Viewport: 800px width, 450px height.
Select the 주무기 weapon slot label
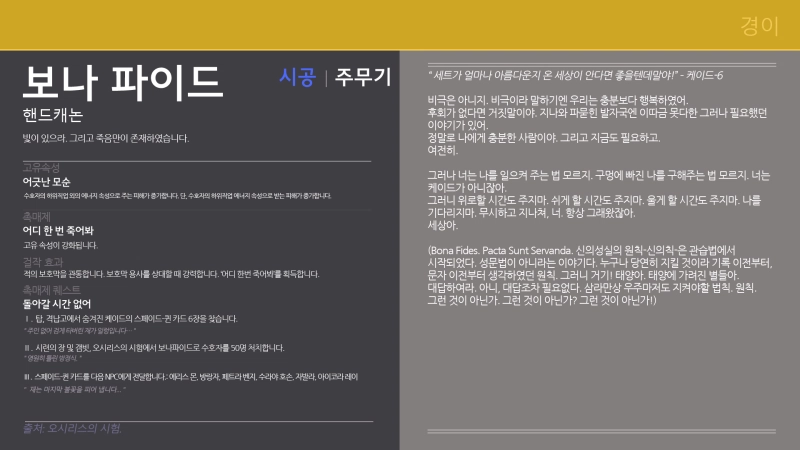[x=363, y=77]
